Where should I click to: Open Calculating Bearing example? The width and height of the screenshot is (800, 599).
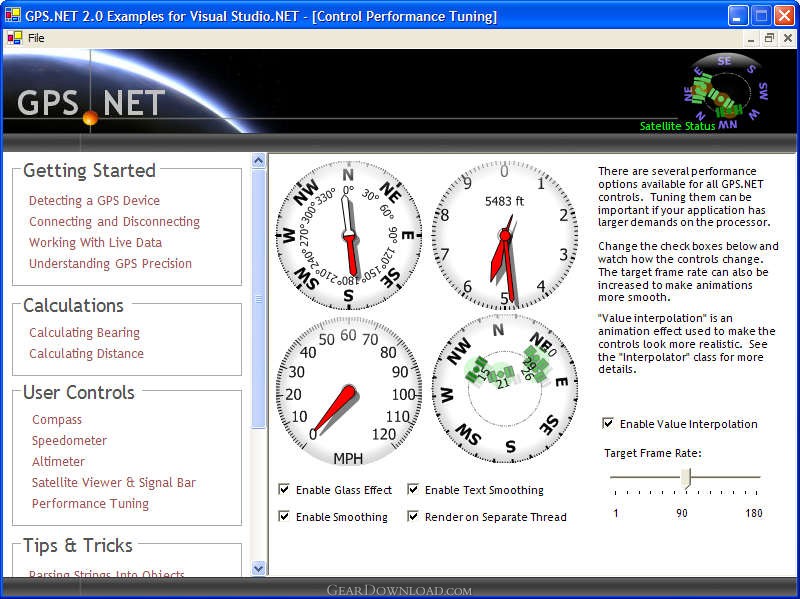(84, 333)
